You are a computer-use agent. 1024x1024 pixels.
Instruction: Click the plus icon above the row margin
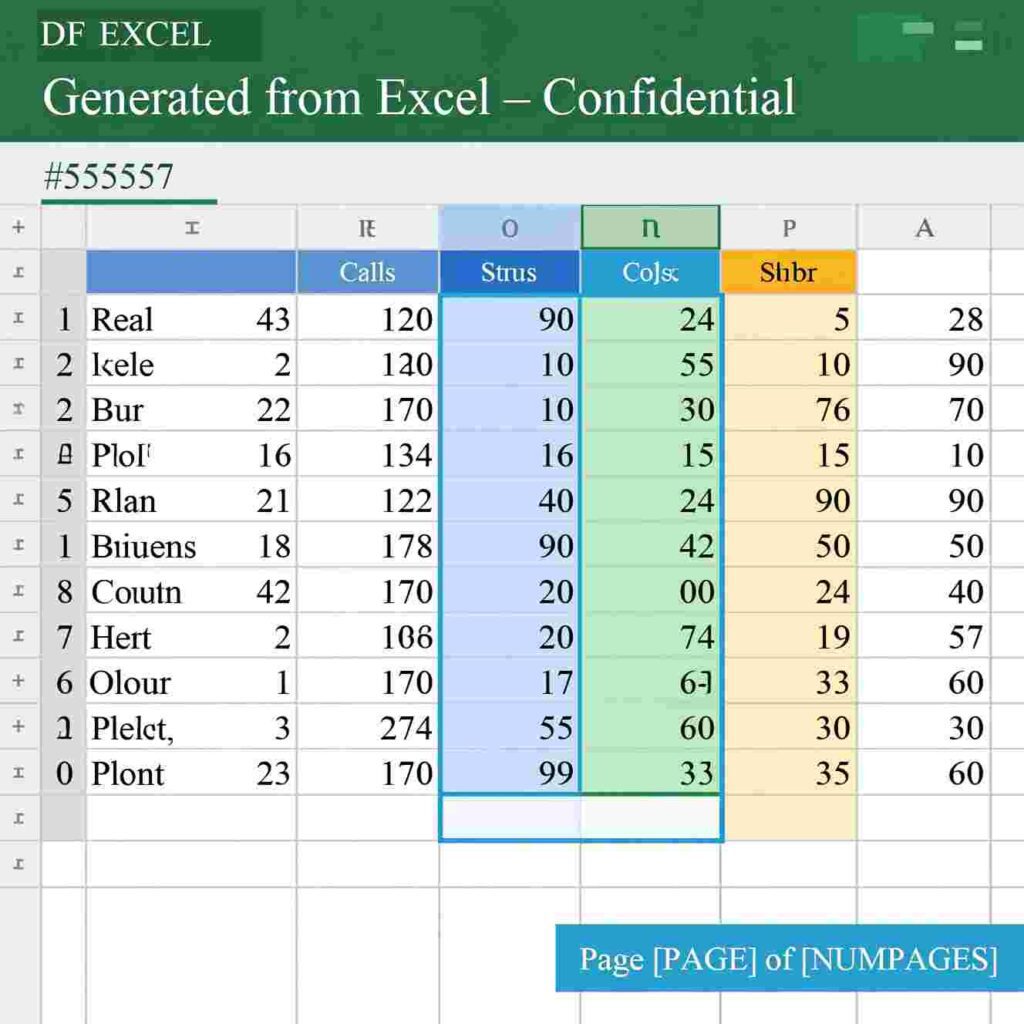[x=20, y=226]
